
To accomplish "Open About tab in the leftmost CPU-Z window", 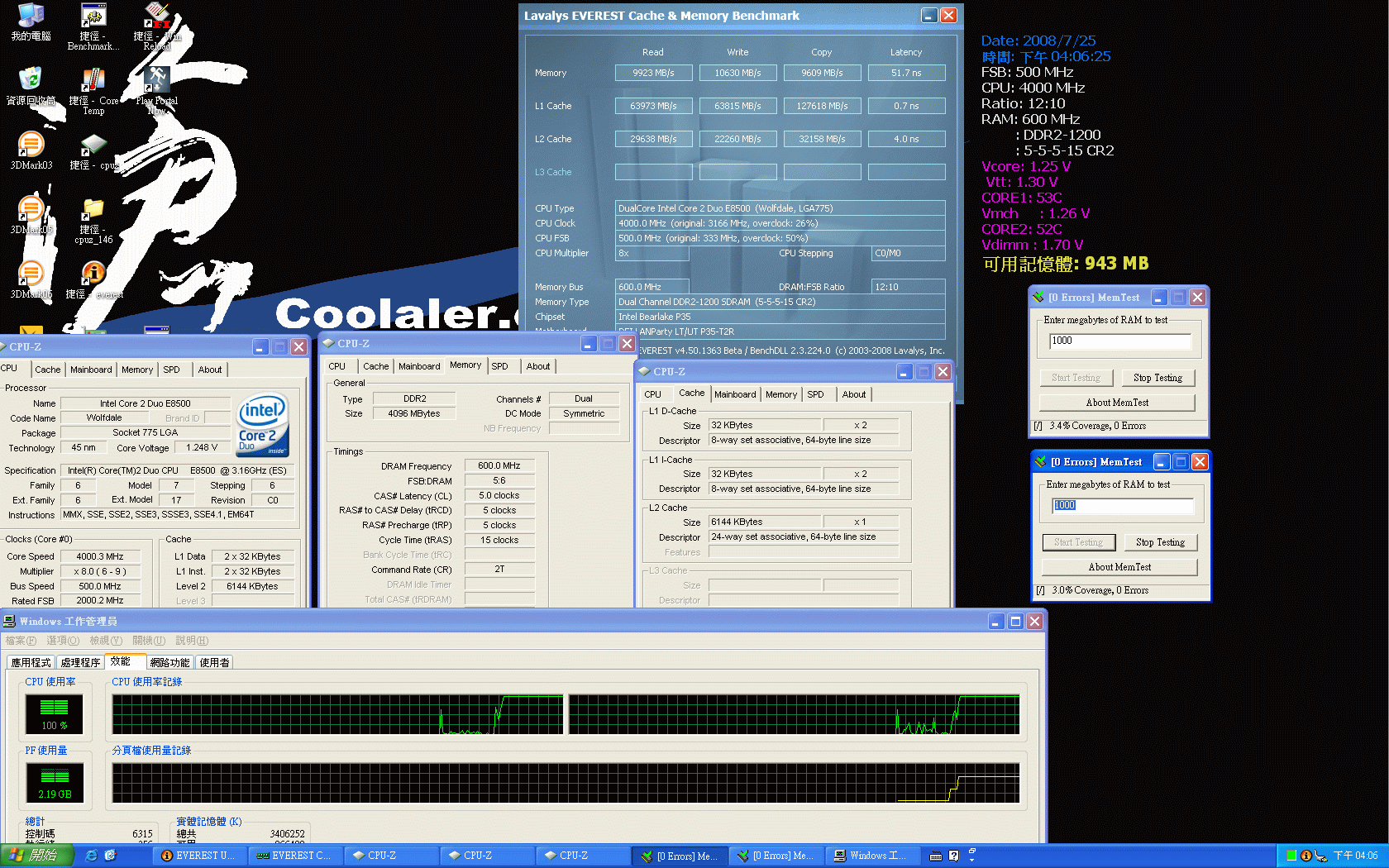I will pyautogui.click(x=210, y=370).
